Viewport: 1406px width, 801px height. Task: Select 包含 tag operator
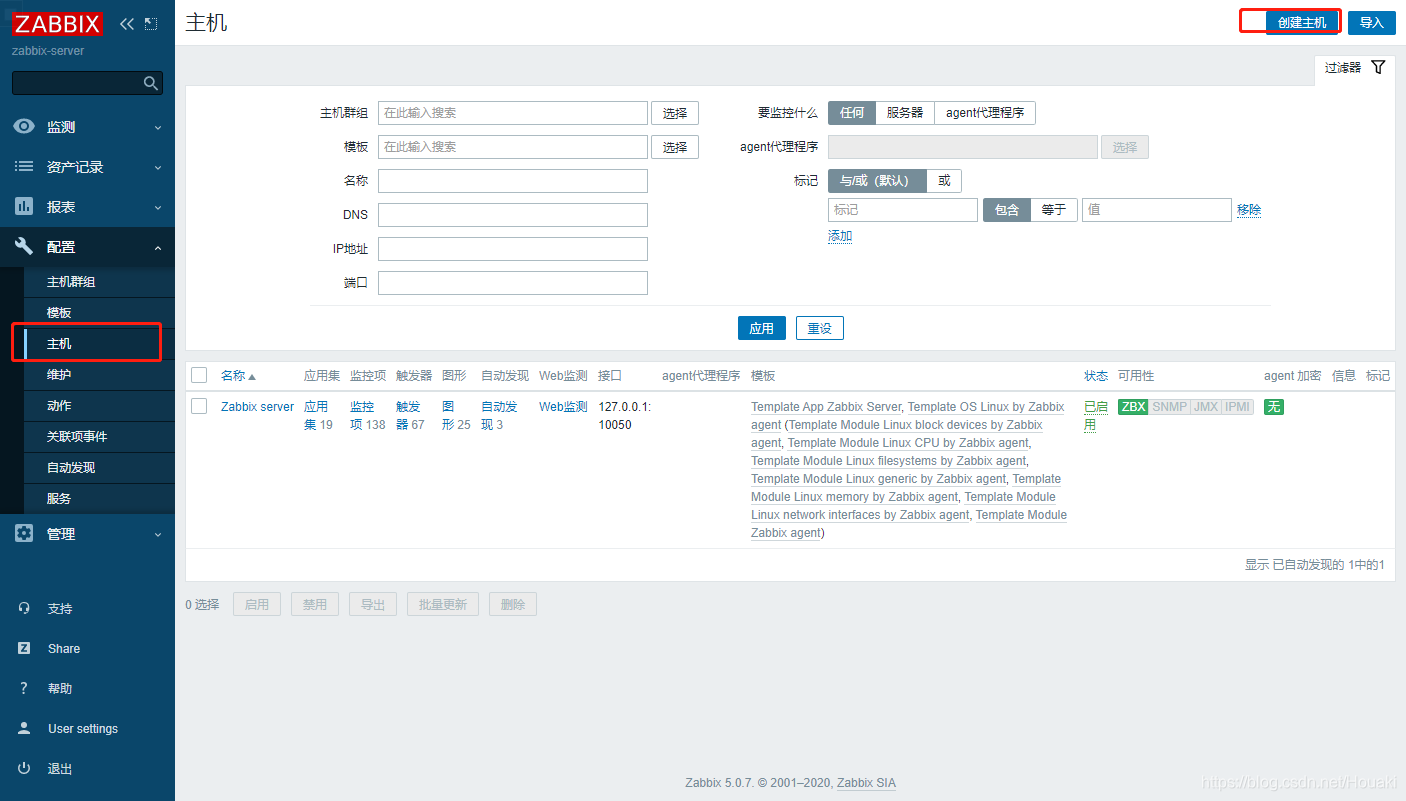click(1007, 210)
